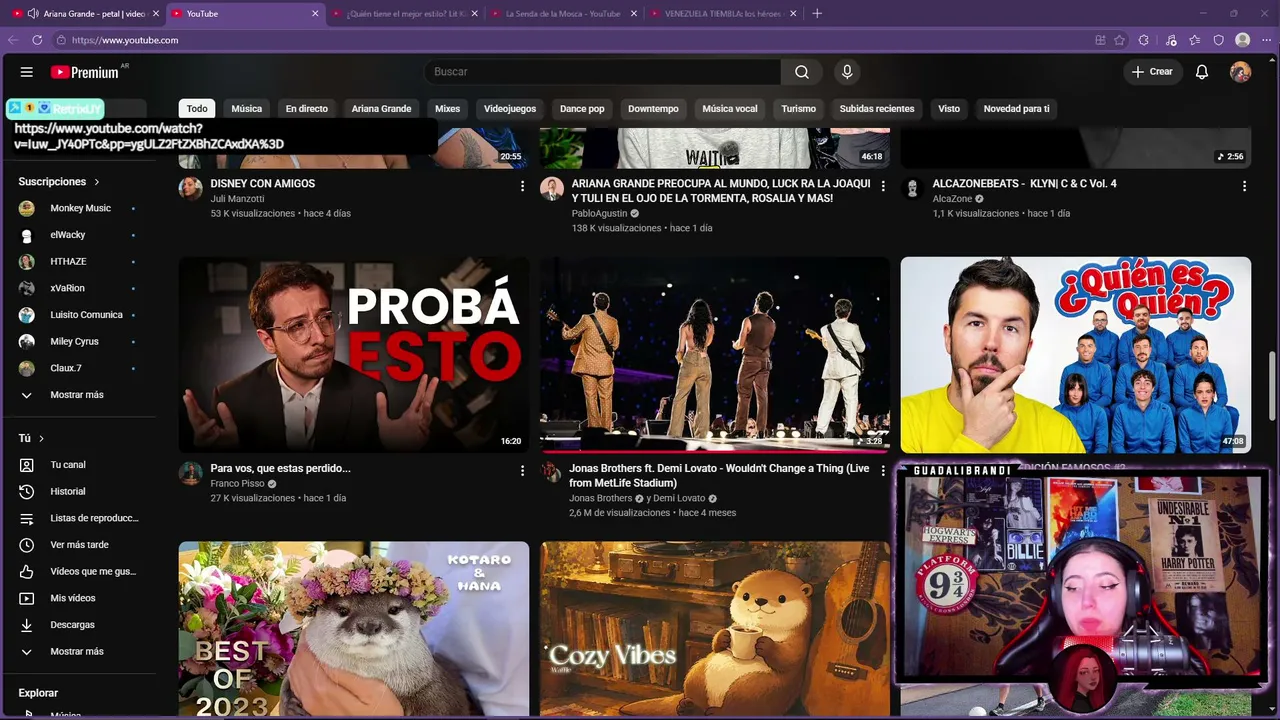Click the search magnifier button
1280x720 pixels.
[802, 72]
